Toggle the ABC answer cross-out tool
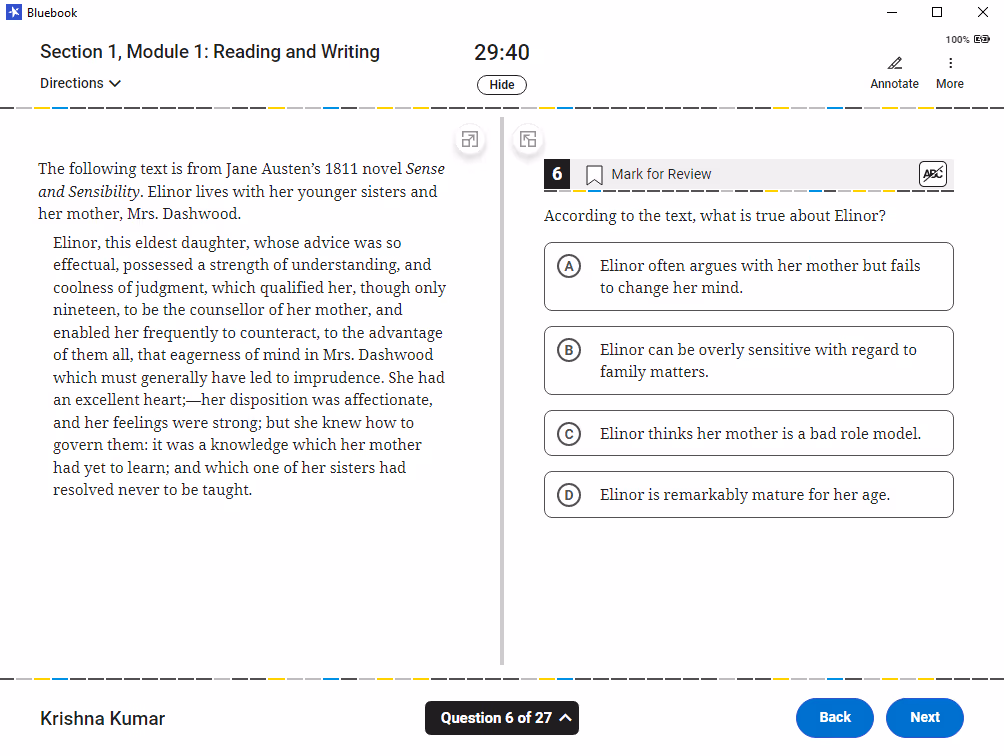 932,174
